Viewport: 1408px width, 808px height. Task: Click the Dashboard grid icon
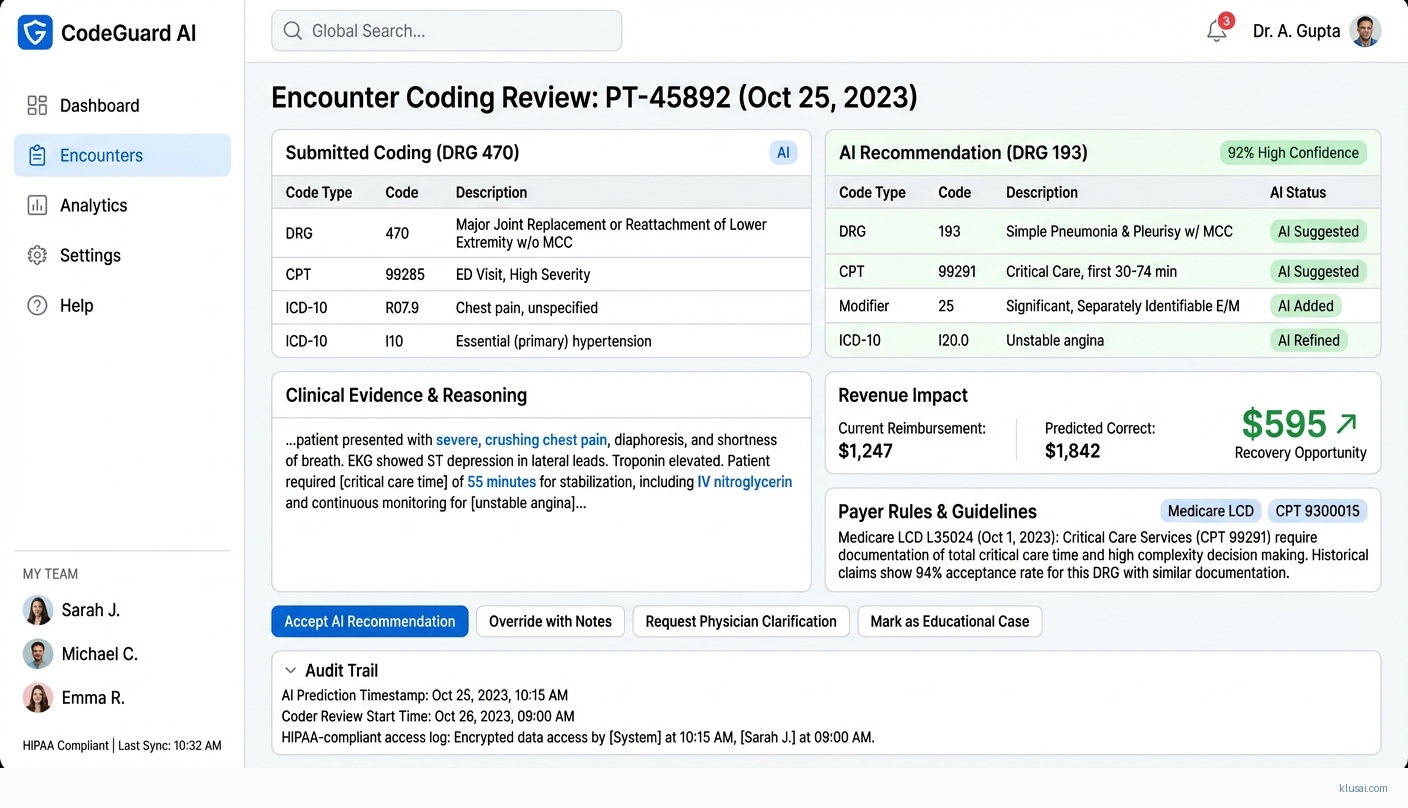[37, 105]
